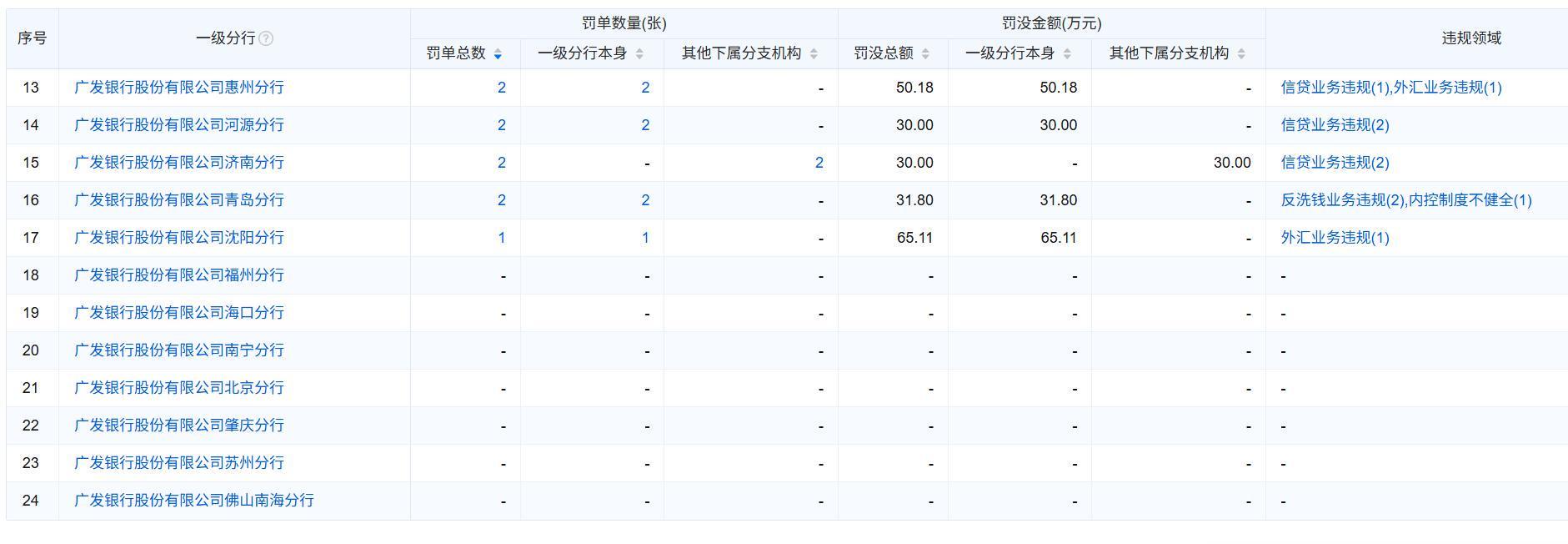
Task: Open 广发银行股份有限公司北京分行 link
Action: [179, 388]
